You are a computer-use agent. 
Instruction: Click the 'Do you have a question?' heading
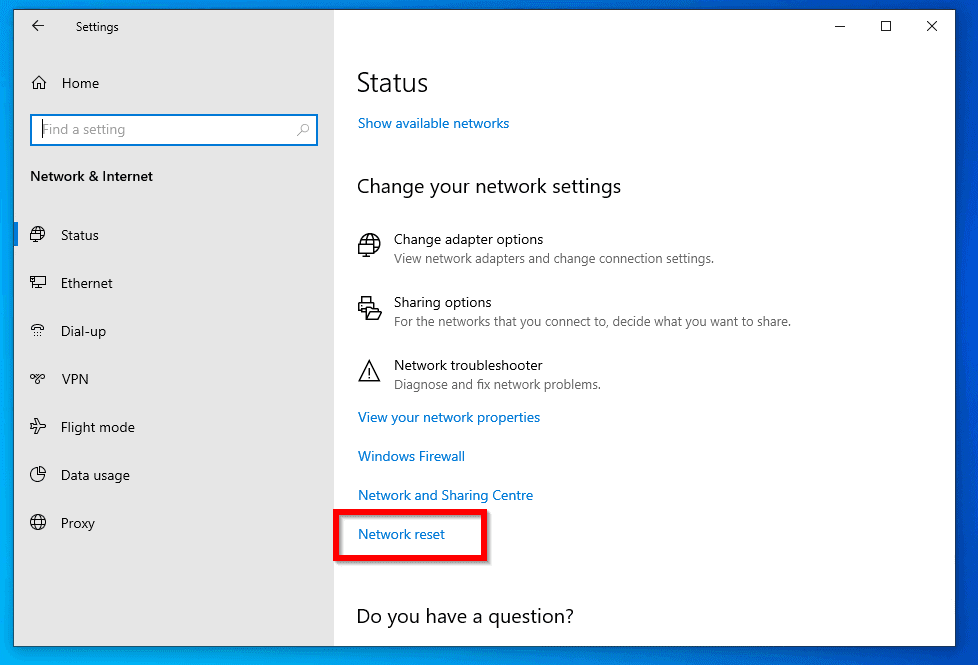[x=465, y=616]
